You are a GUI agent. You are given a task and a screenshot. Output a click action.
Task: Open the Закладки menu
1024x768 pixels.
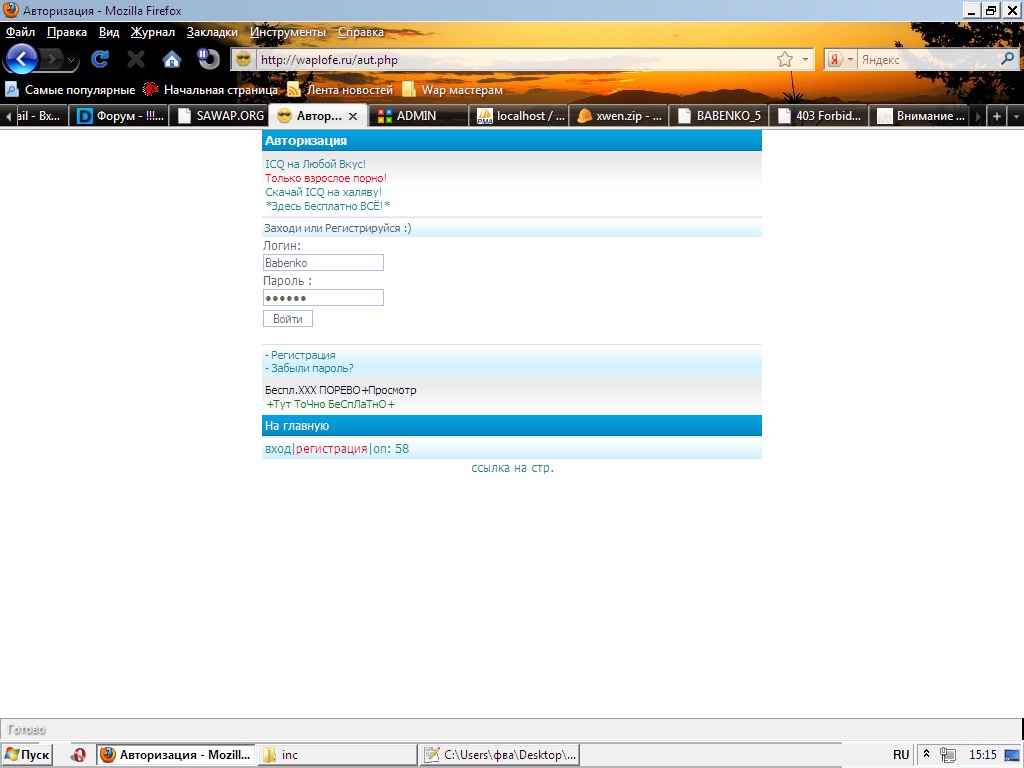pos(212,31)
